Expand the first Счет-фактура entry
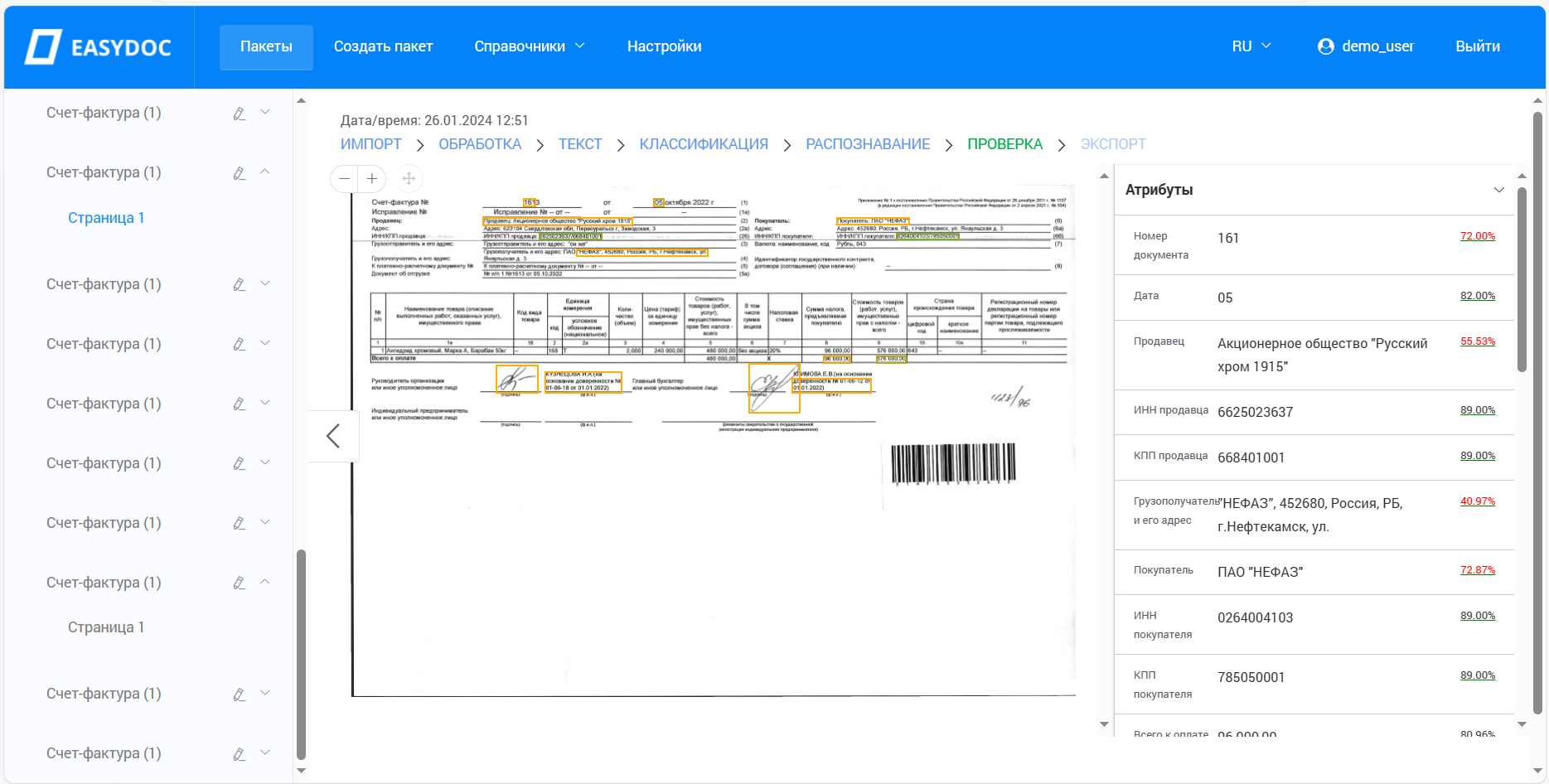The width and height of the screenshot is (1549, 784). click(x=264, y=113)
